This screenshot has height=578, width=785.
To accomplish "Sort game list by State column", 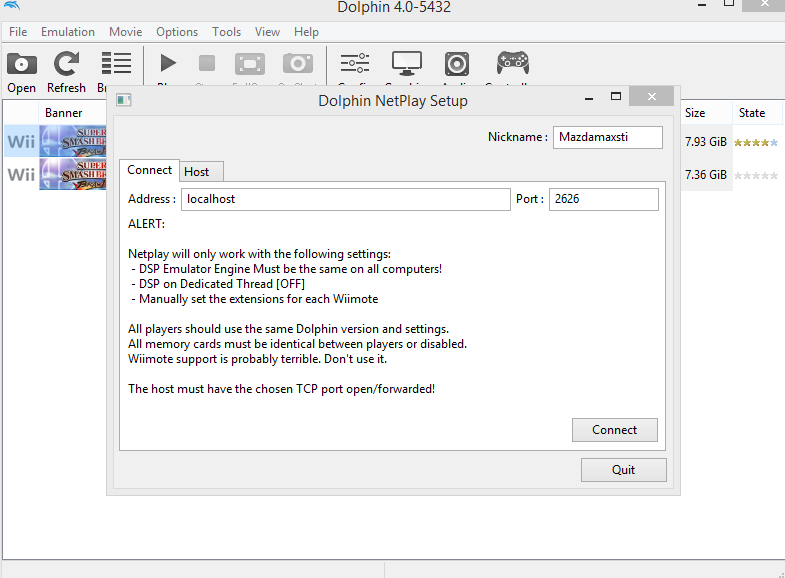I will point(757,113).
